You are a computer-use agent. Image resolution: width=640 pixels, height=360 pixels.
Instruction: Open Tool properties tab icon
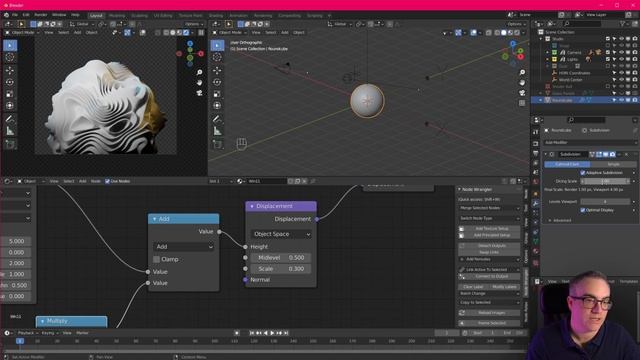pos(536,132)
